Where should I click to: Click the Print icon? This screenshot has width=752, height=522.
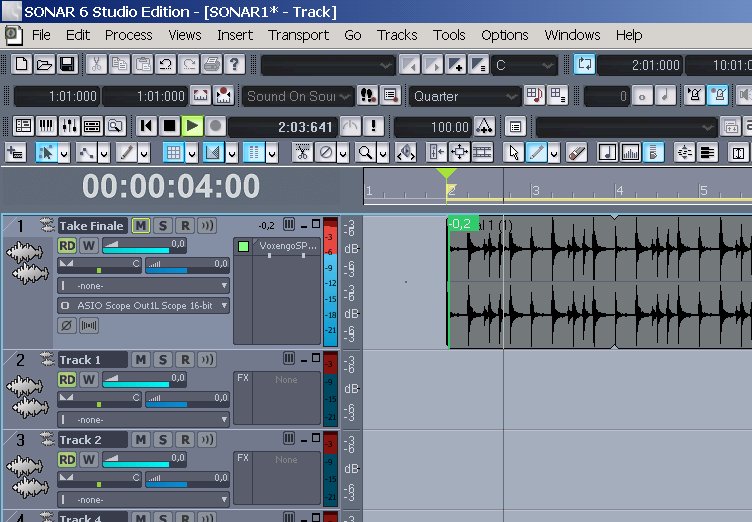pyautogui.click(x=212, y=64)
